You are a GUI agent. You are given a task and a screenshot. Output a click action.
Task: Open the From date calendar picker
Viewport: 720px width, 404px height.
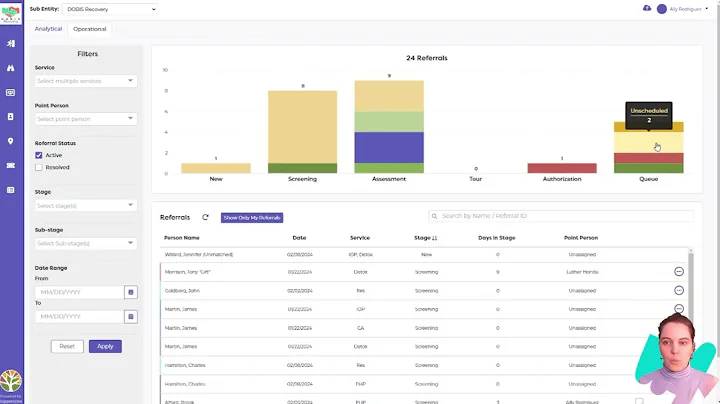pyautogui.click(x=131, y=292)
